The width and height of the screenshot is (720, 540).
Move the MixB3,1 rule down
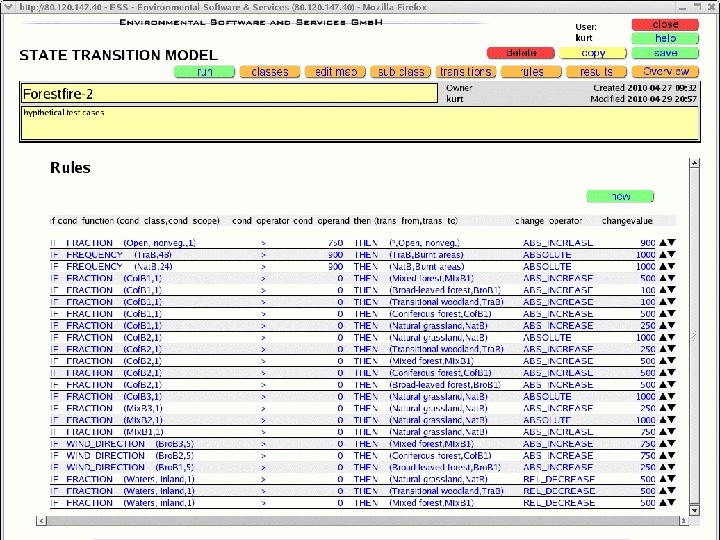tap(671, 408)
